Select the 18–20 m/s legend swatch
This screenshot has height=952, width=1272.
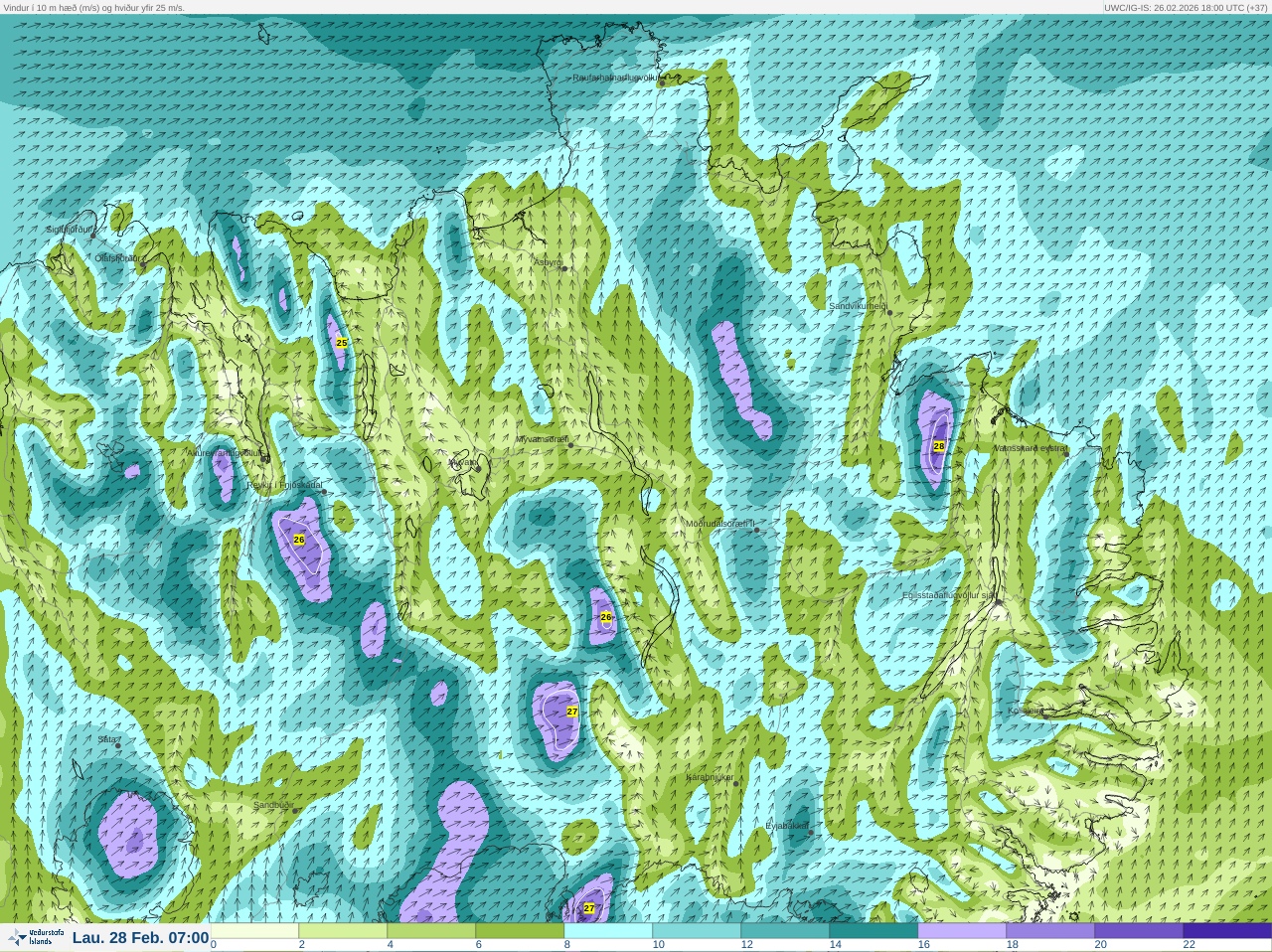[x=1050, y=931]
